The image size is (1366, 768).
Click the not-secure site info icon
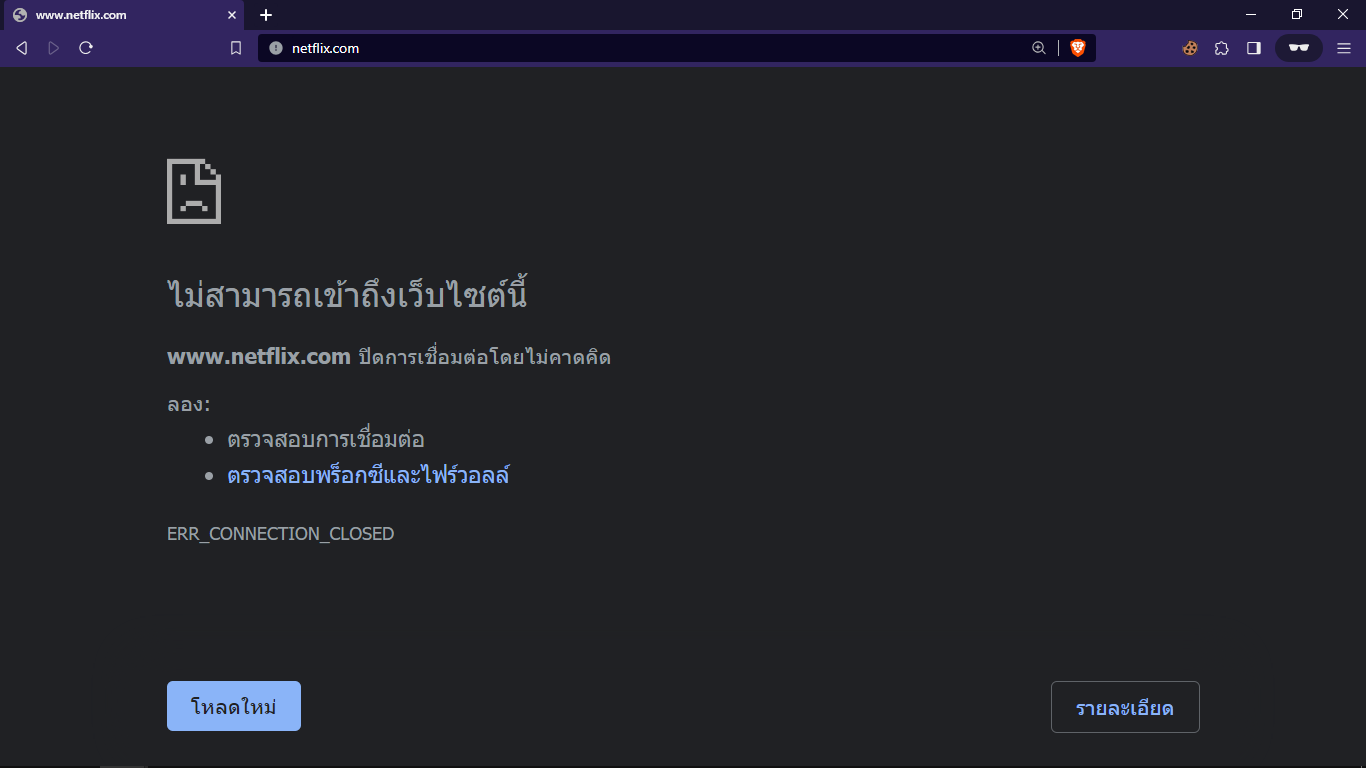(x=276, y=48)
